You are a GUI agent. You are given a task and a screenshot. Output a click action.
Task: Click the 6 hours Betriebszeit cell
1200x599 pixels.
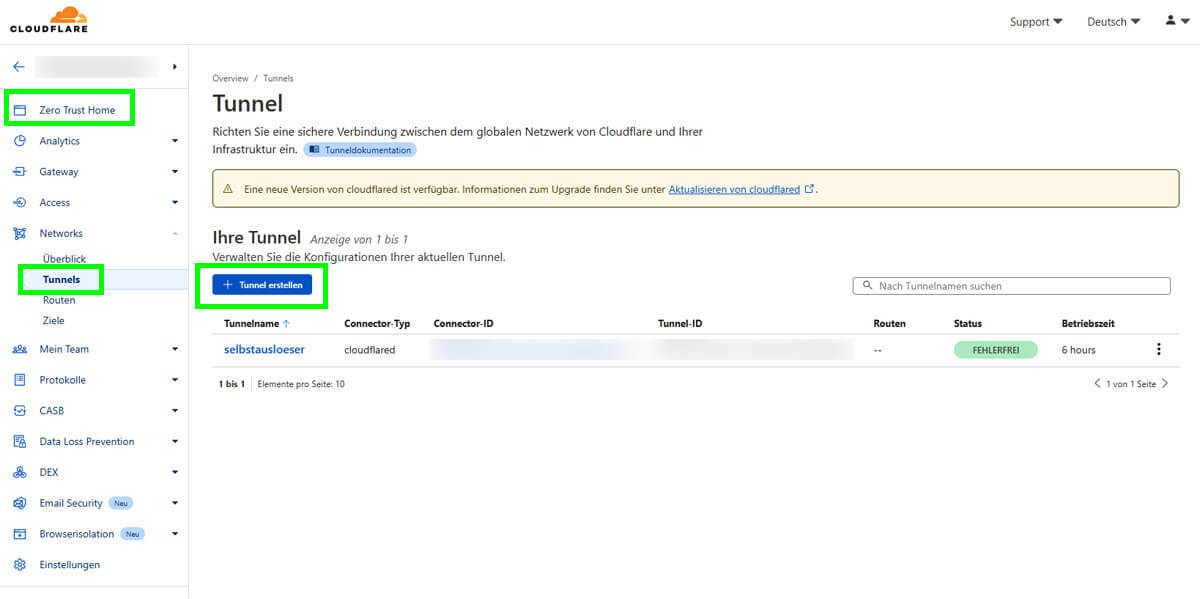pyautogui.click(x=1078, y=350)
